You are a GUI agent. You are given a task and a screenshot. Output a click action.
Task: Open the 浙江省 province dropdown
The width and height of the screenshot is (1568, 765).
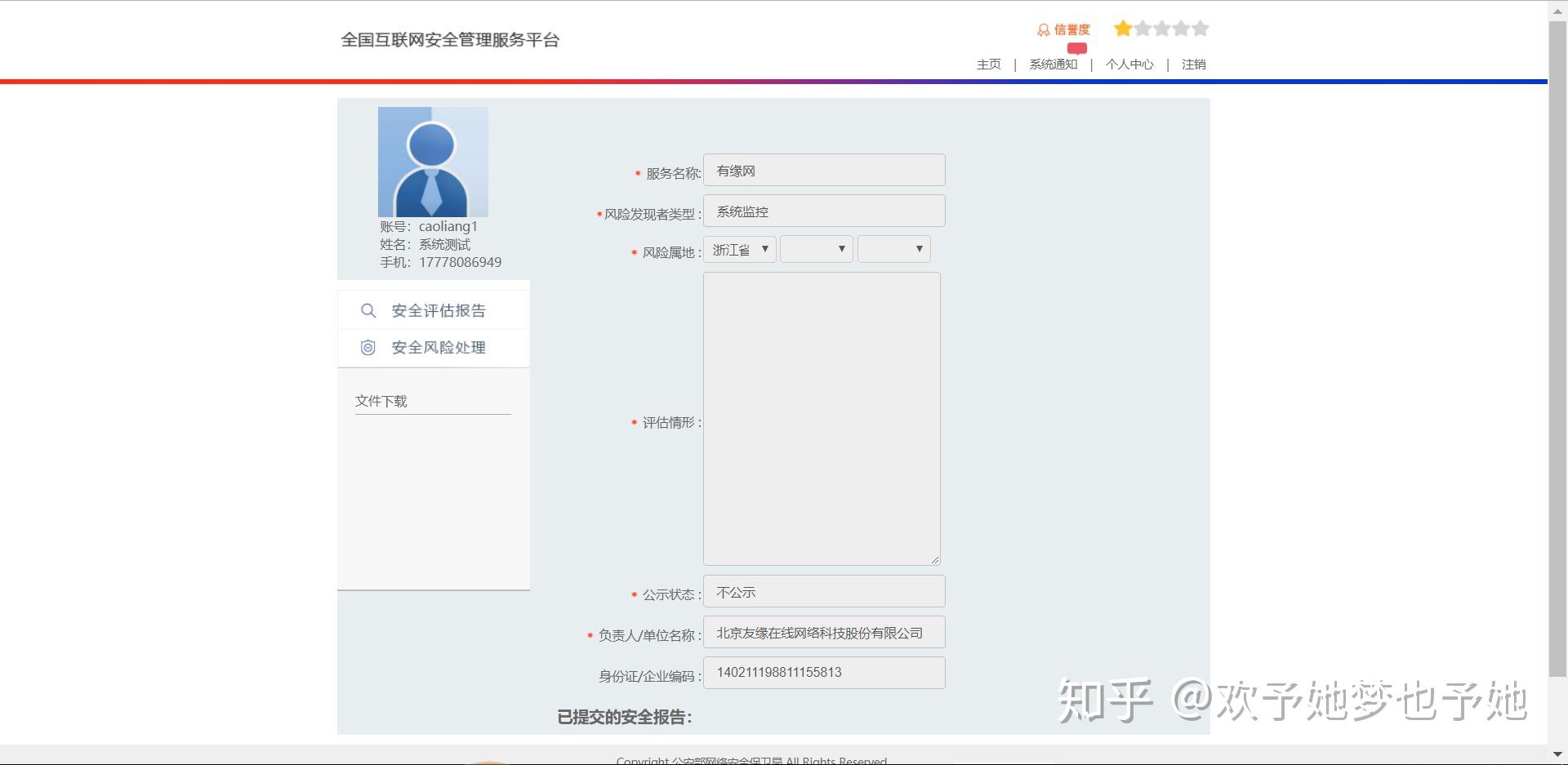coord(740,250)
